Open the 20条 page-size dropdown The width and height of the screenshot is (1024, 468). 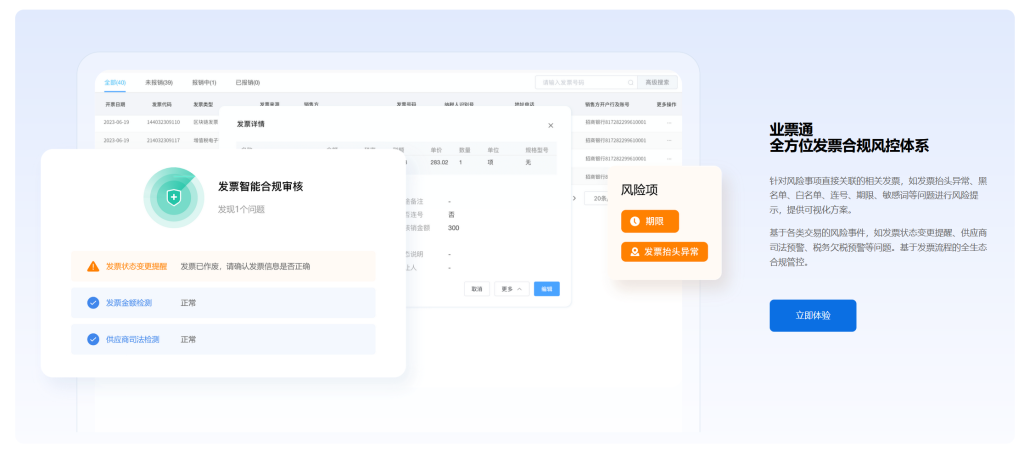pyautogui.click(x=598, y=198)
